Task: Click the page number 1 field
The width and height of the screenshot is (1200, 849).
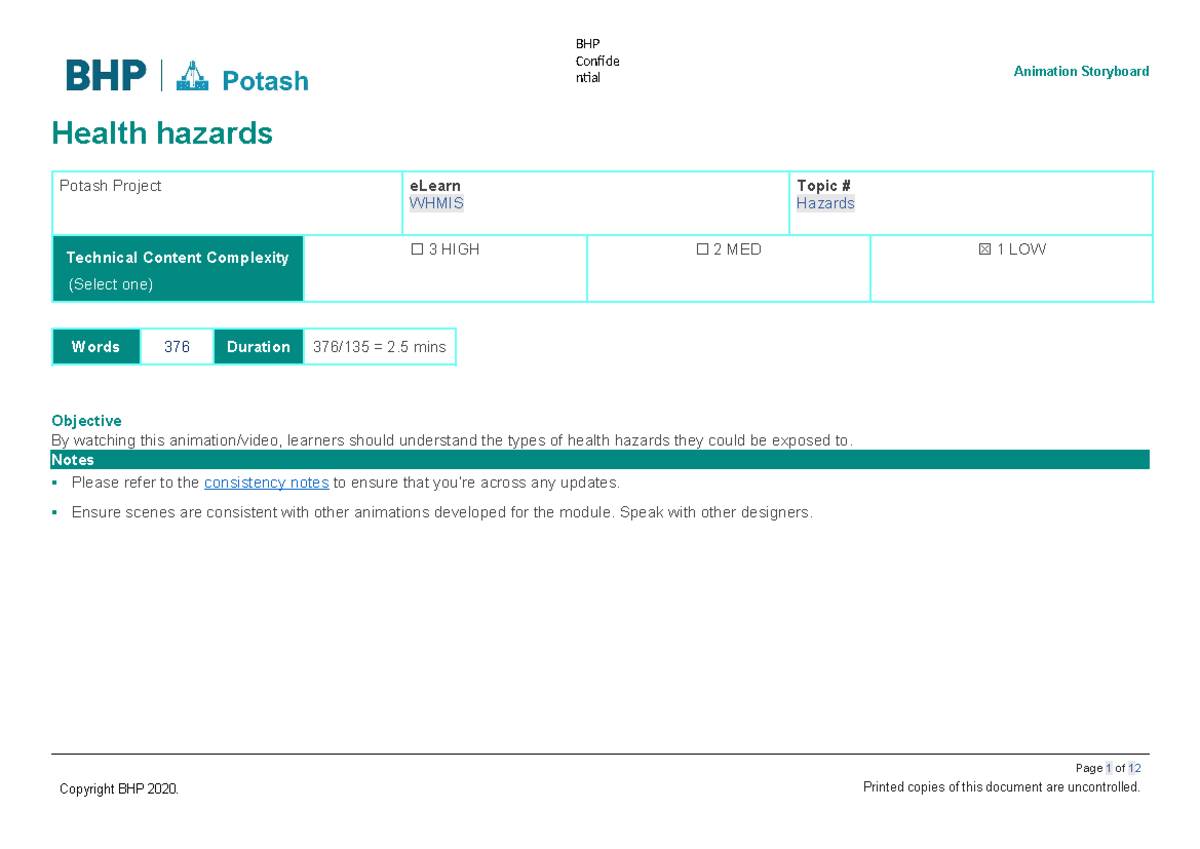Action: click(1109, 768)
